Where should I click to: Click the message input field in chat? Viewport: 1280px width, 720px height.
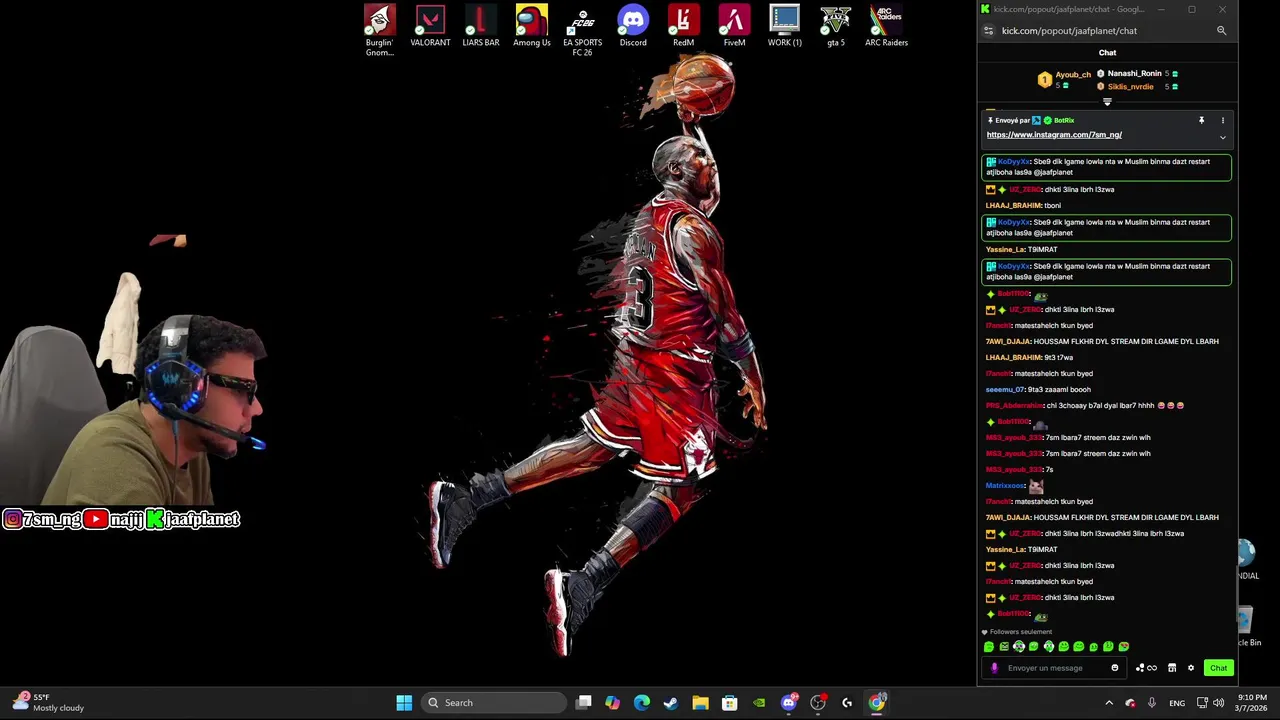1056,668
